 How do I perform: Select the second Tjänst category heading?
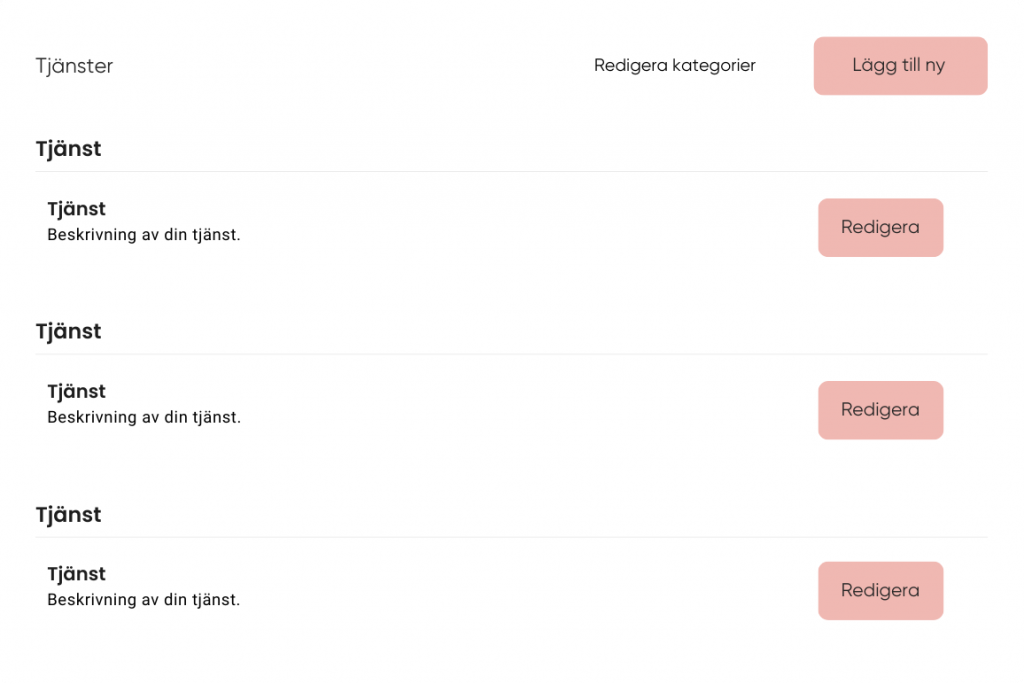point(68,331)
